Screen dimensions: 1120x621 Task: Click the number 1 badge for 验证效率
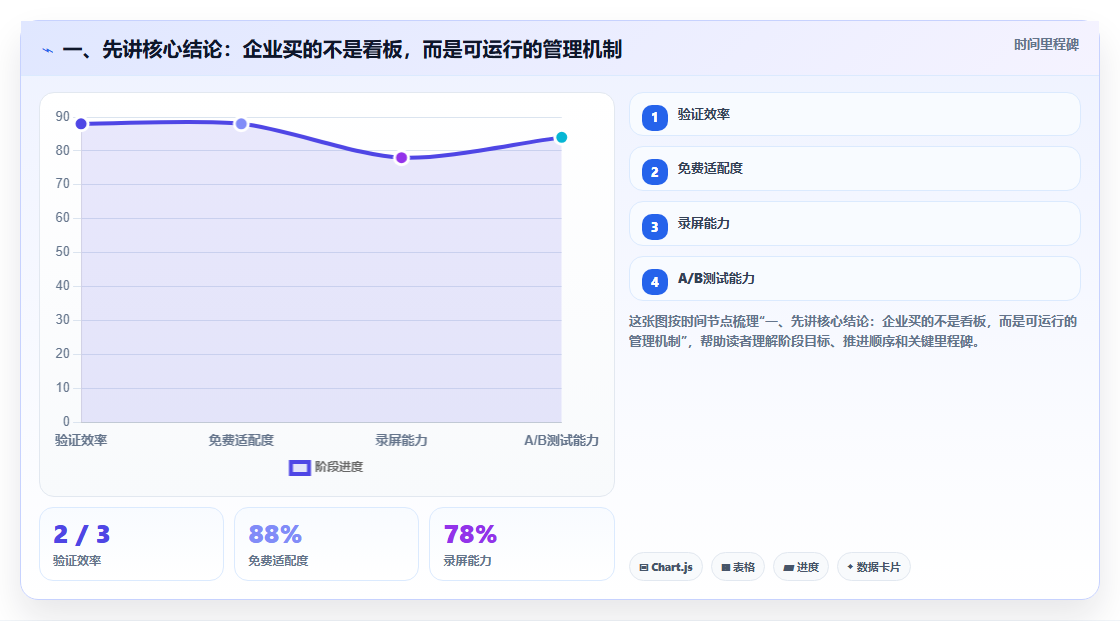(x=654, y=118)
